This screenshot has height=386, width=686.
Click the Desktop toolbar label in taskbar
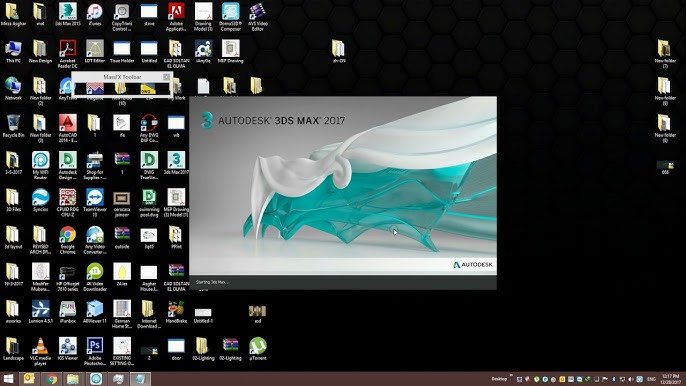pos(499,379)
